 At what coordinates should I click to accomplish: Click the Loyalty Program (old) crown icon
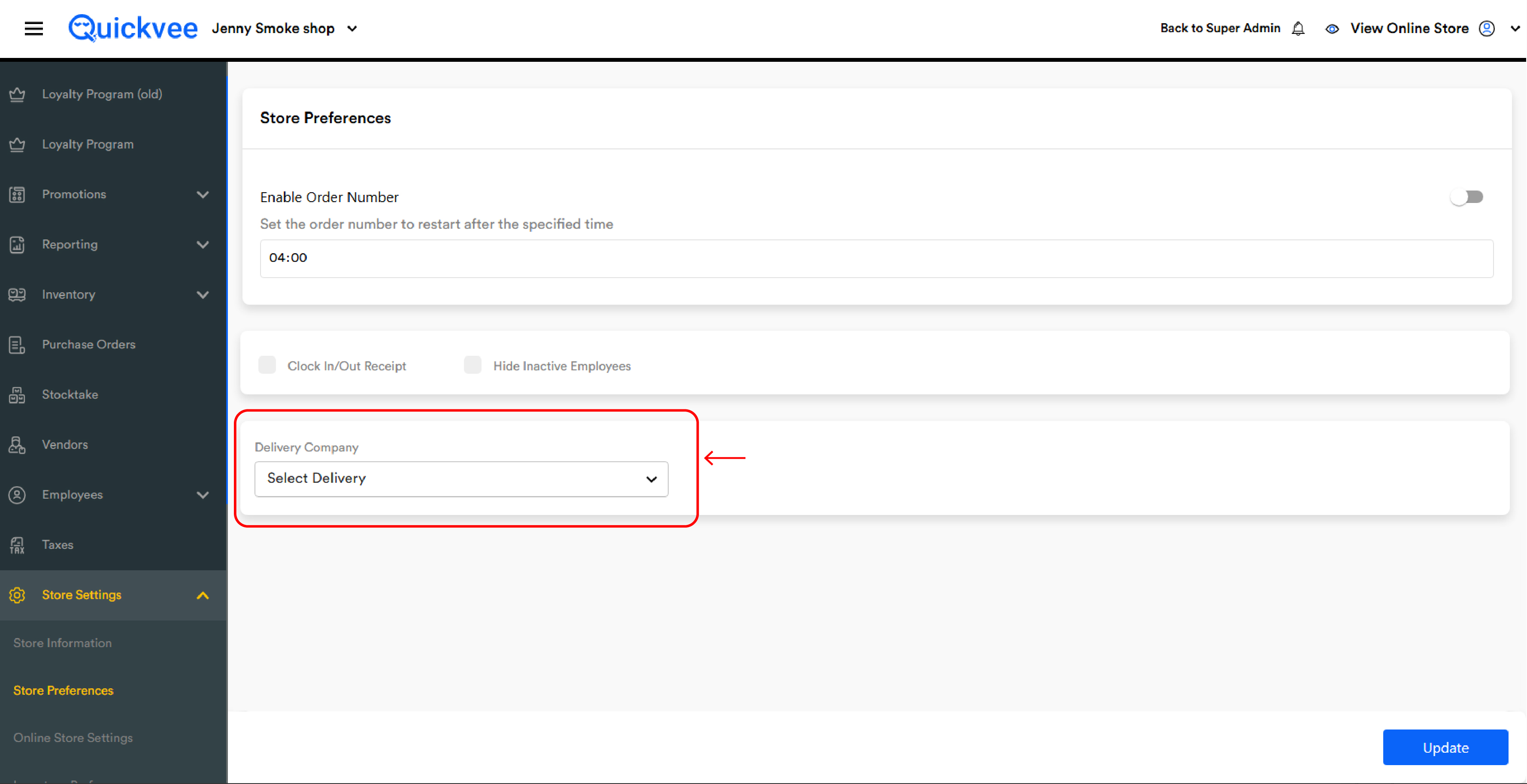17,94
